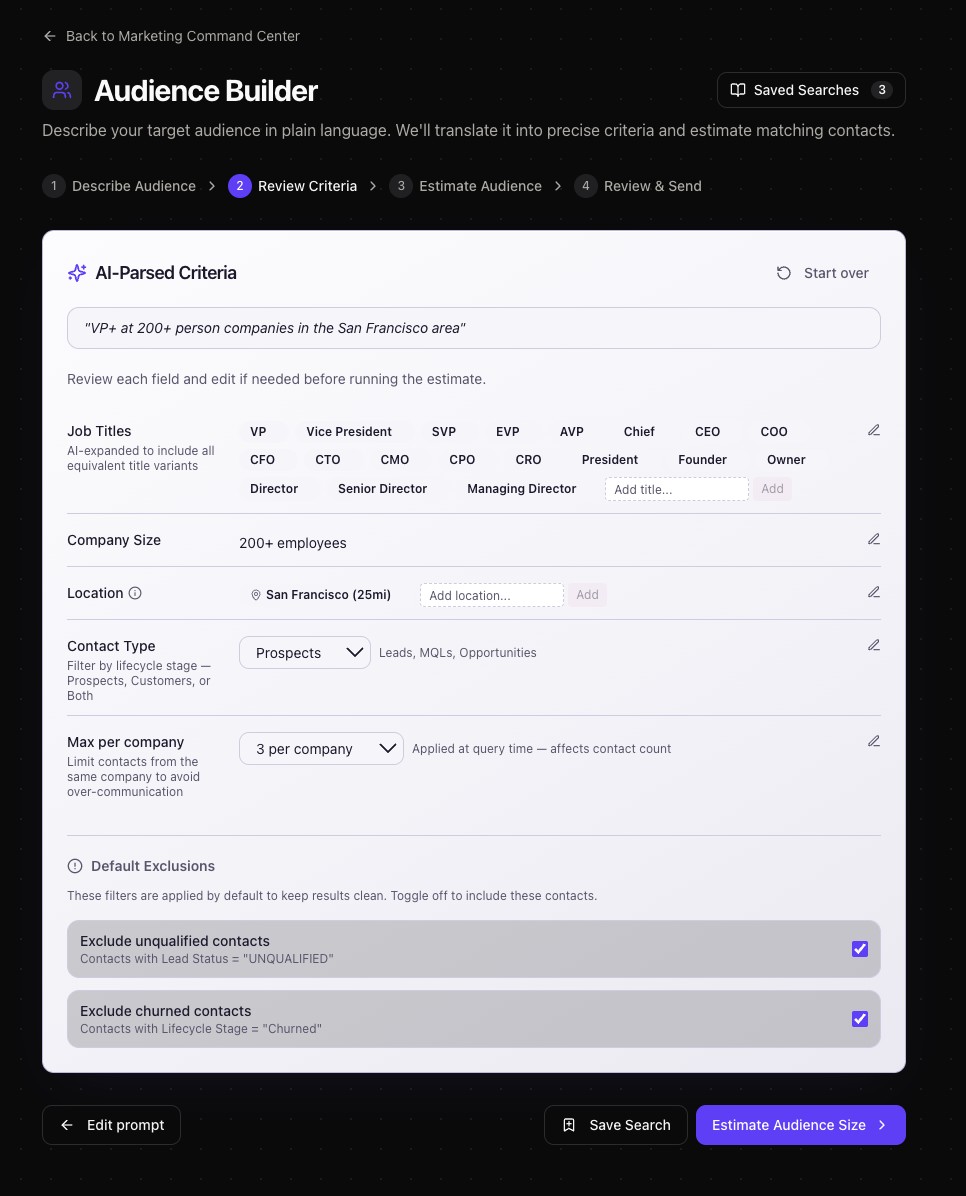Click the Save Search button
966x1196 pixels.
pos(616,1125)
